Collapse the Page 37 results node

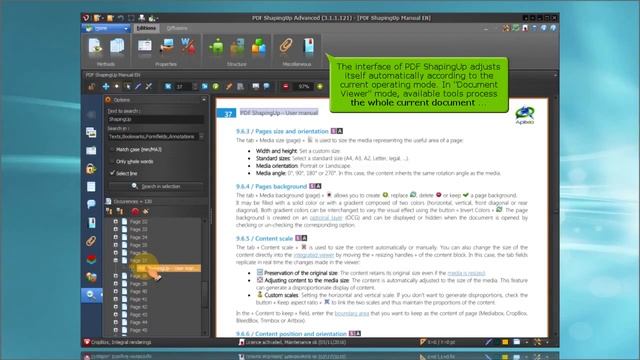click(x=116, y=260)
